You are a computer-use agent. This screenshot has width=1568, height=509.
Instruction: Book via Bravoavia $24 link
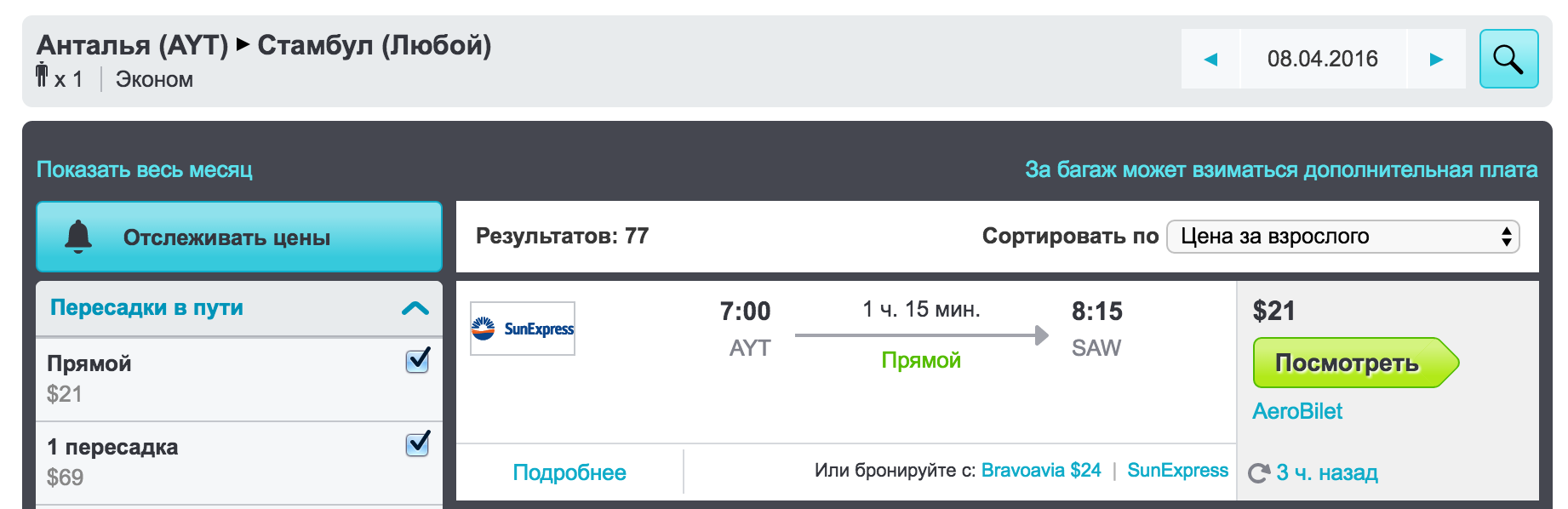tap(1040, 471)
